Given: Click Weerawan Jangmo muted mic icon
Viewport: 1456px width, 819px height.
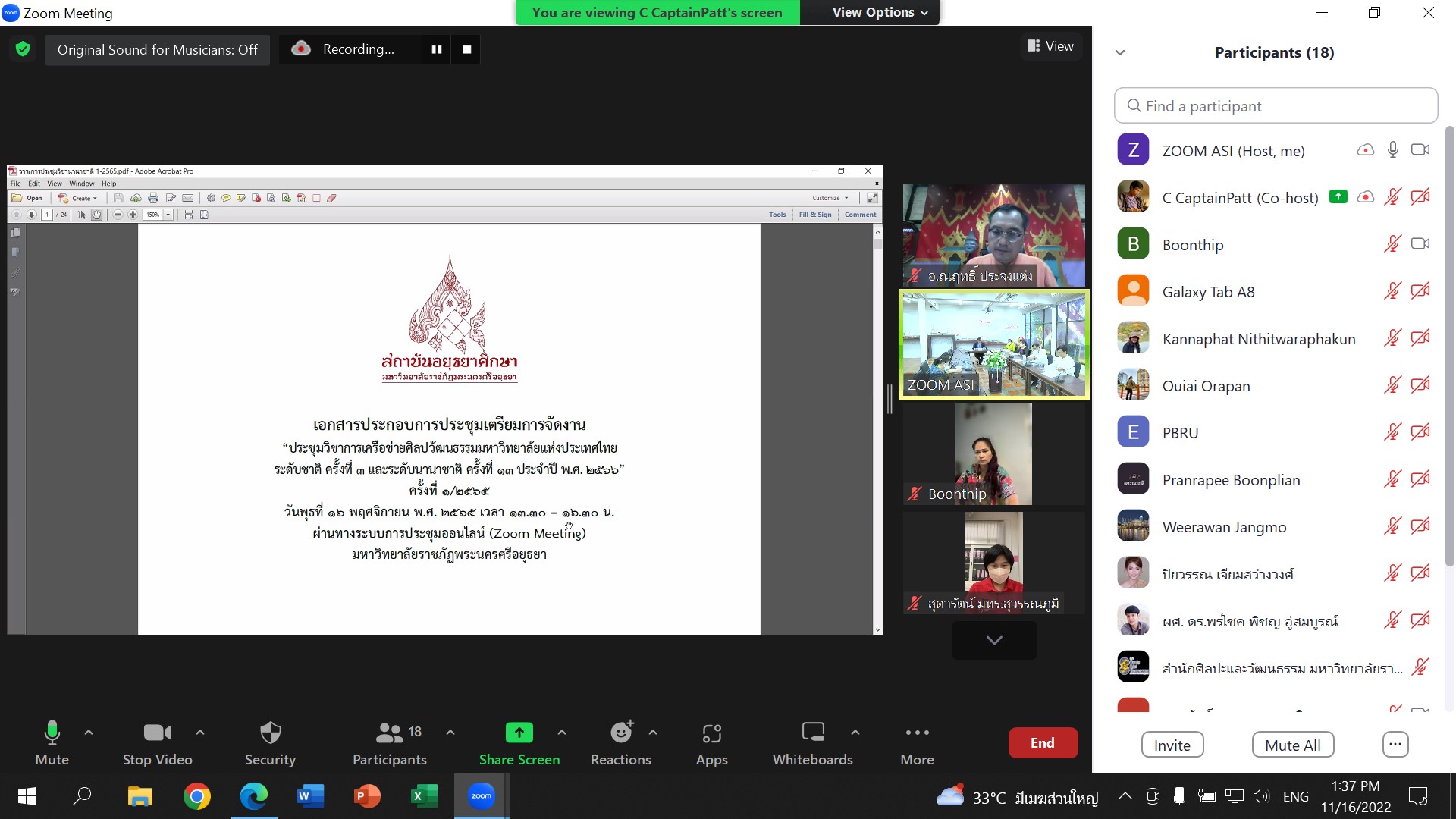Looking at the screenshot, I should (1393, 526).
